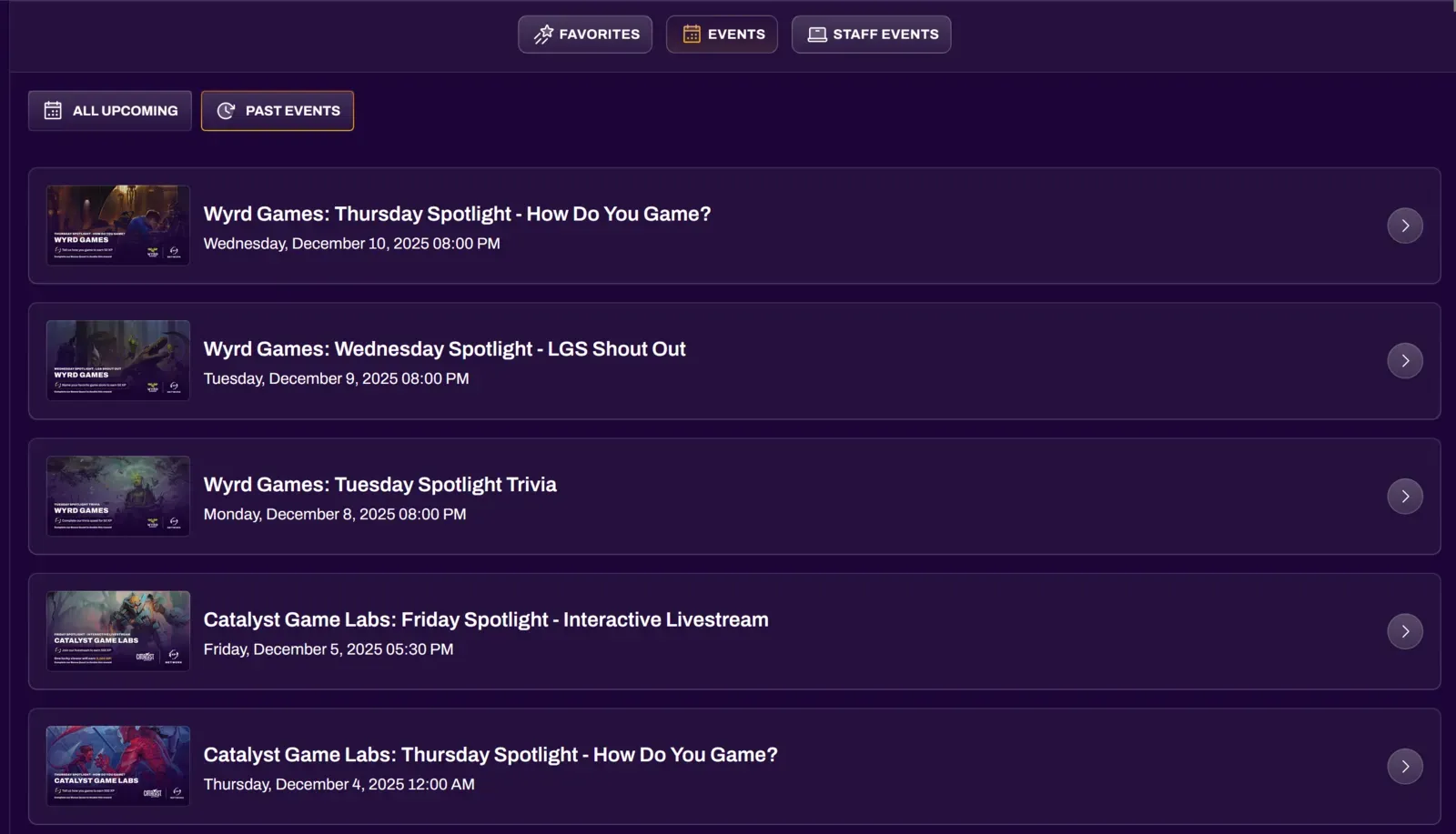
Task: Click the shooting star icon in Favorites
Action: 543,35
